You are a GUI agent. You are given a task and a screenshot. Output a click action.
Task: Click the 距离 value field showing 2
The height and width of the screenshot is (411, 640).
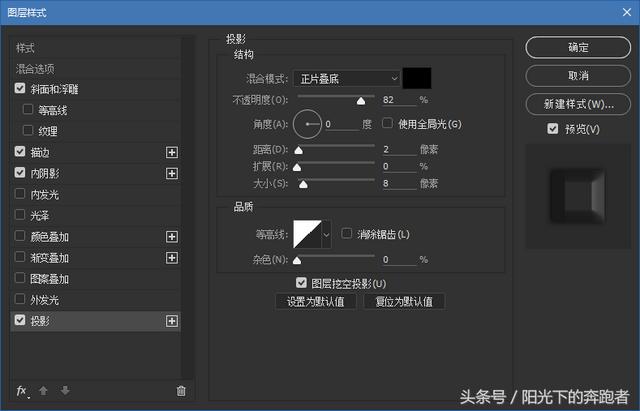click(399, 149)
